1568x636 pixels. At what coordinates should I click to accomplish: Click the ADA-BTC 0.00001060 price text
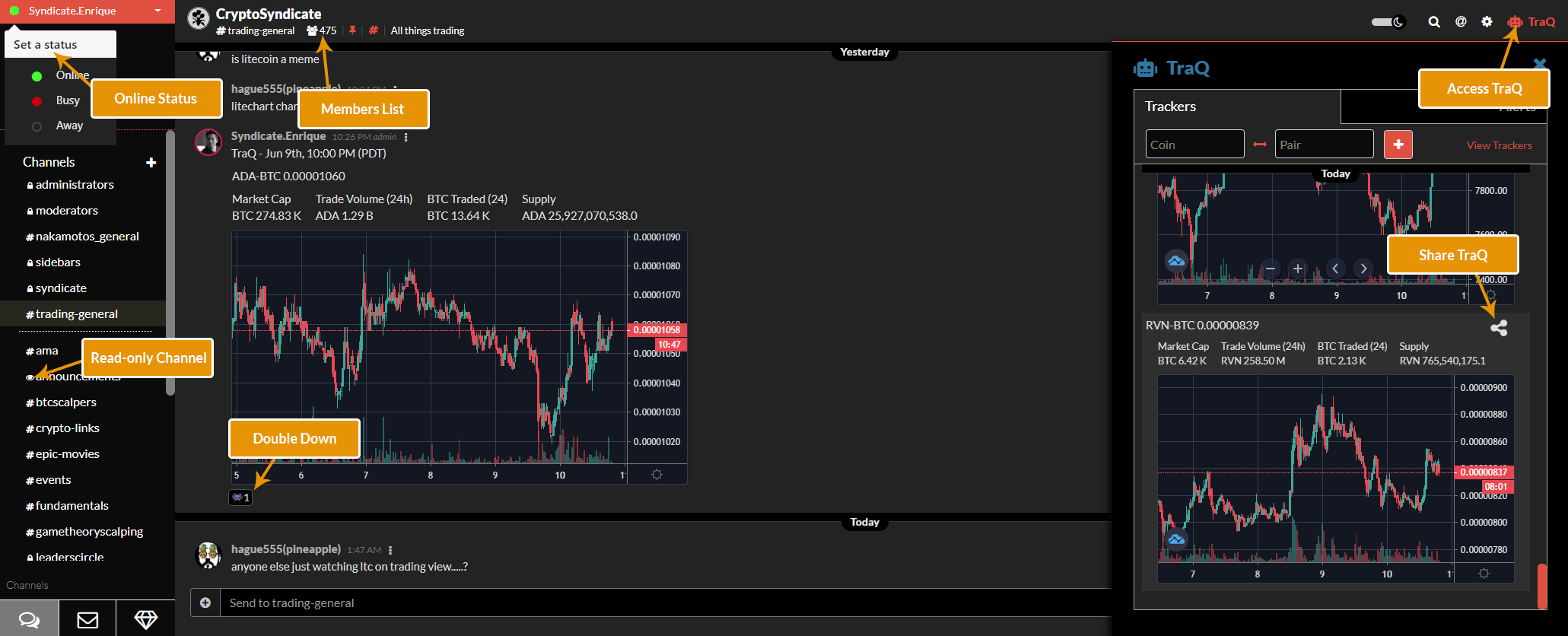288,176
